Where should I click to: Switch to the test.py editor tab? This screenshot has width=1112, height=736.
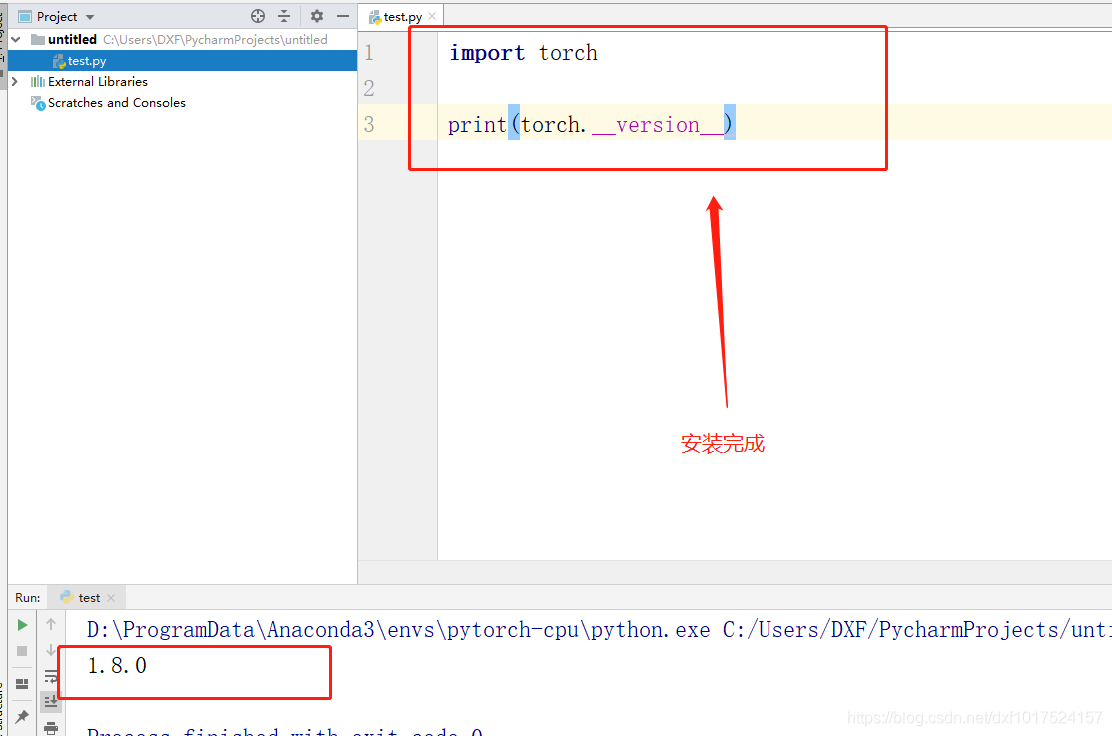(400, 16)
